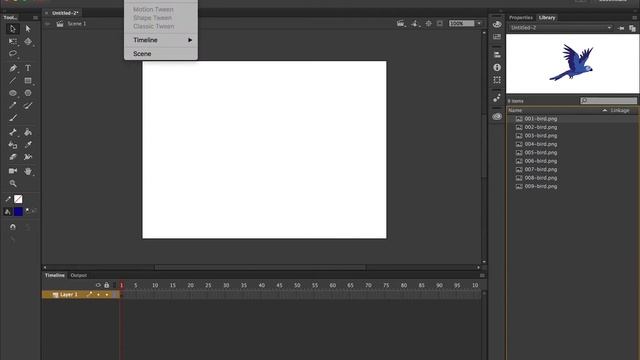Choose the Rectangle tool
The height and width of the screenshot is (360, 640).
[28, 81]
